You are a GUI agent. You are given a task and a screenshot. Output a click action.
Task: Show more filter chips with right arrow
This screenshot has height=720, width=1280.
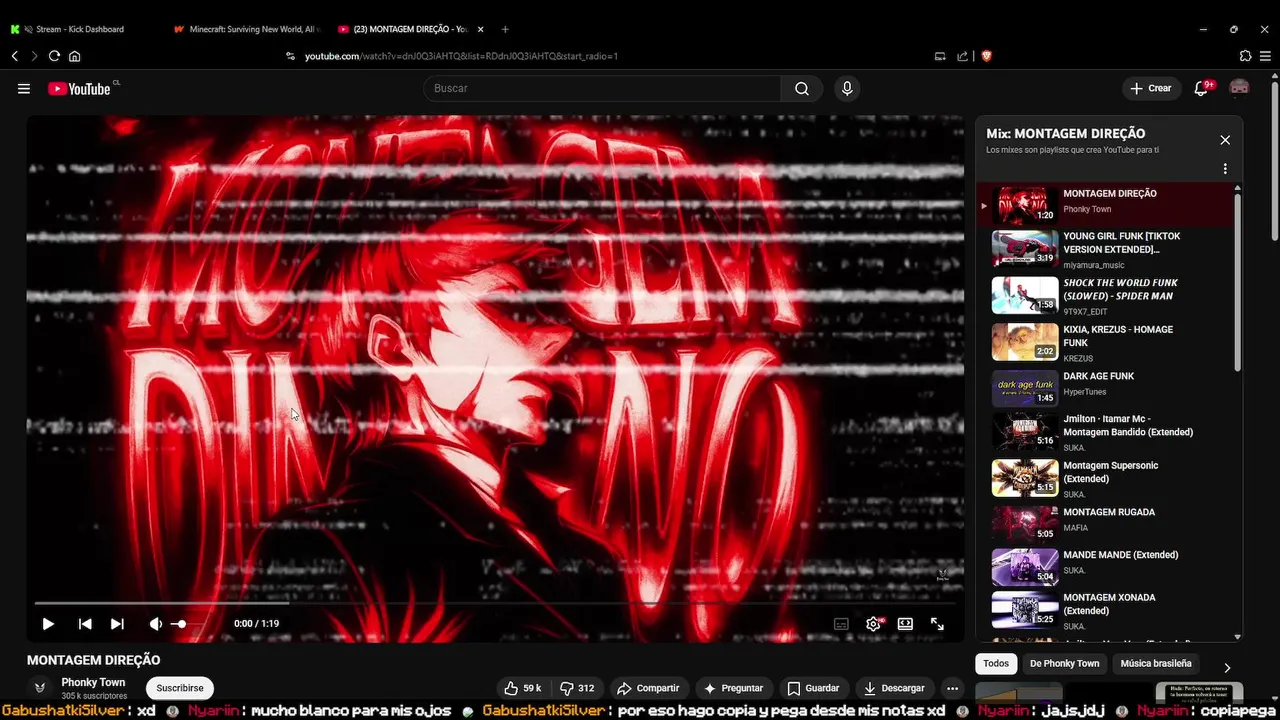[1227, 667]
